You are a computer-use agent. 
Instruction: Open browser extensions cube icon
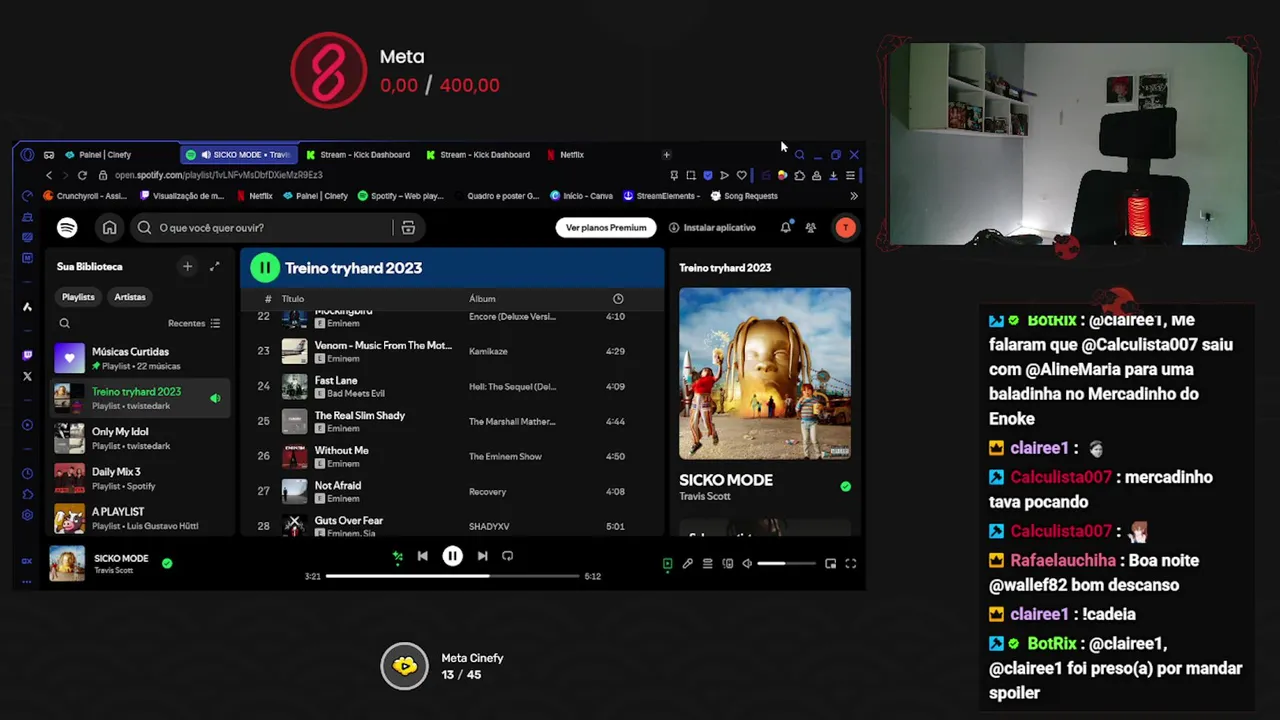click(799, 176)
